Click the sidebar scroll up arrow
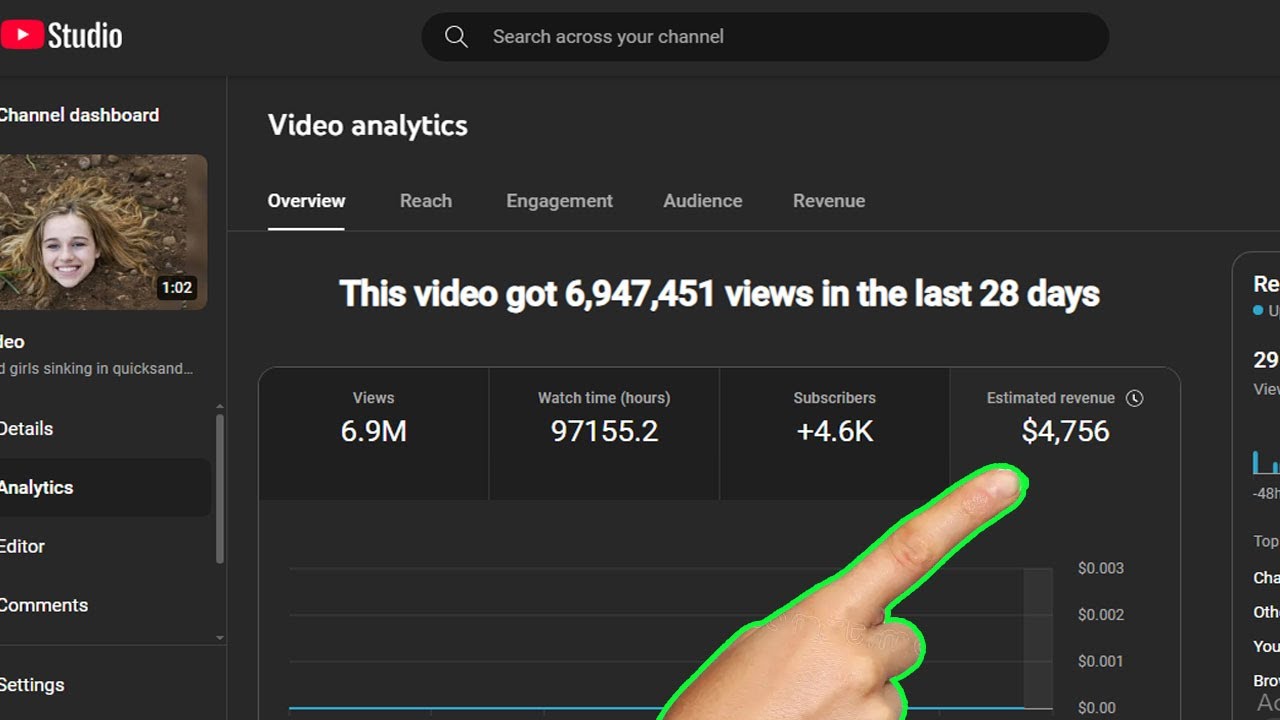The image size is (1280, 720). (x=220, y=407)
